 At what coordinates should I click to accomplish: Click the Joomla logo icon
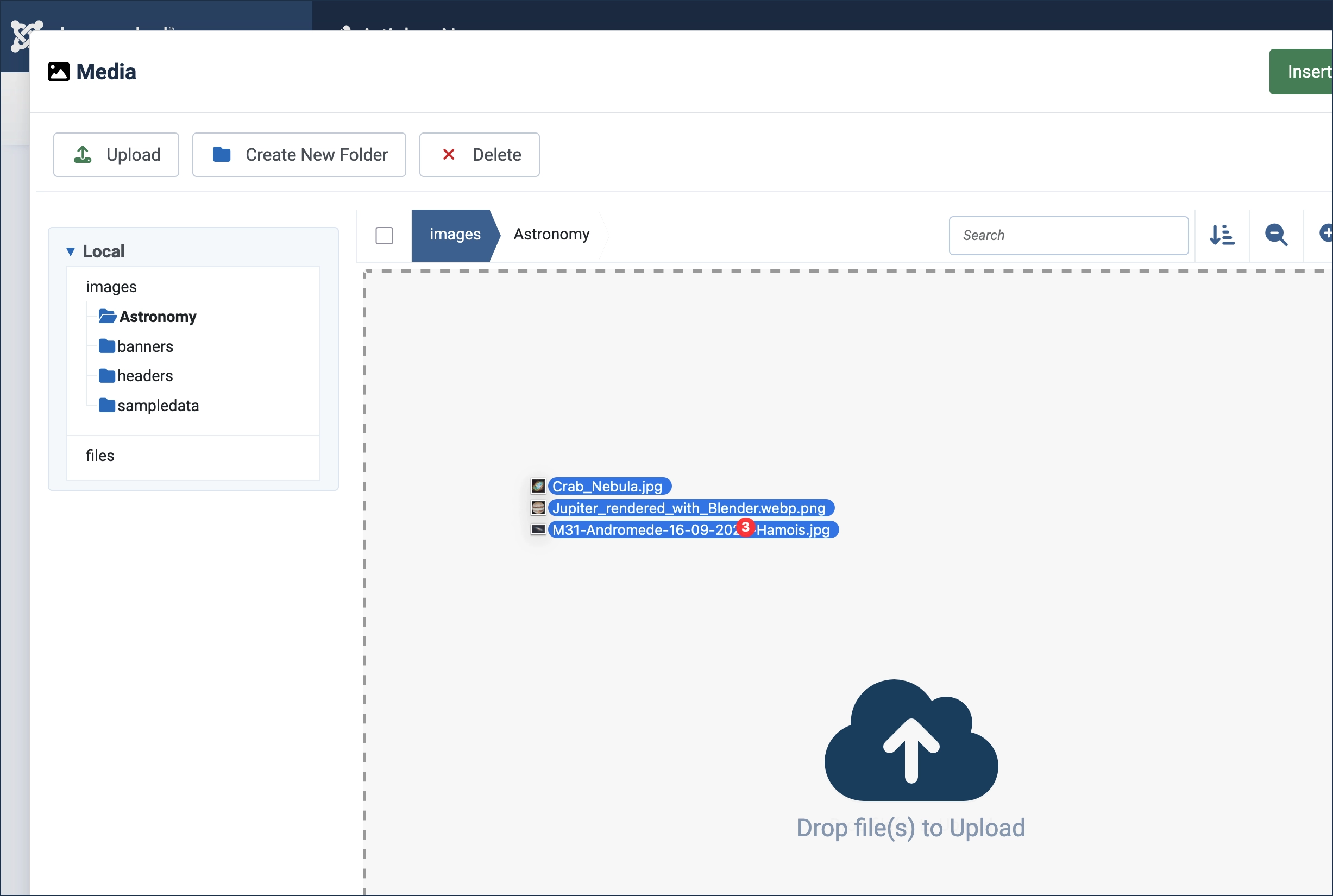24,35
